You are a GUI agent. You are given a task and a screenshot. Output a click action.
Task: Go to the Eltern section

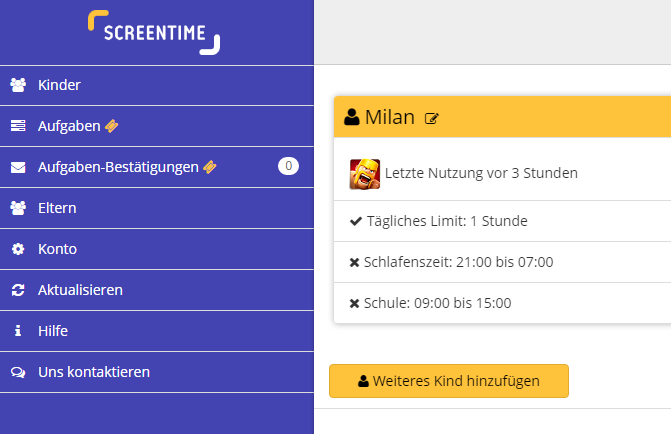coord(157,208)
